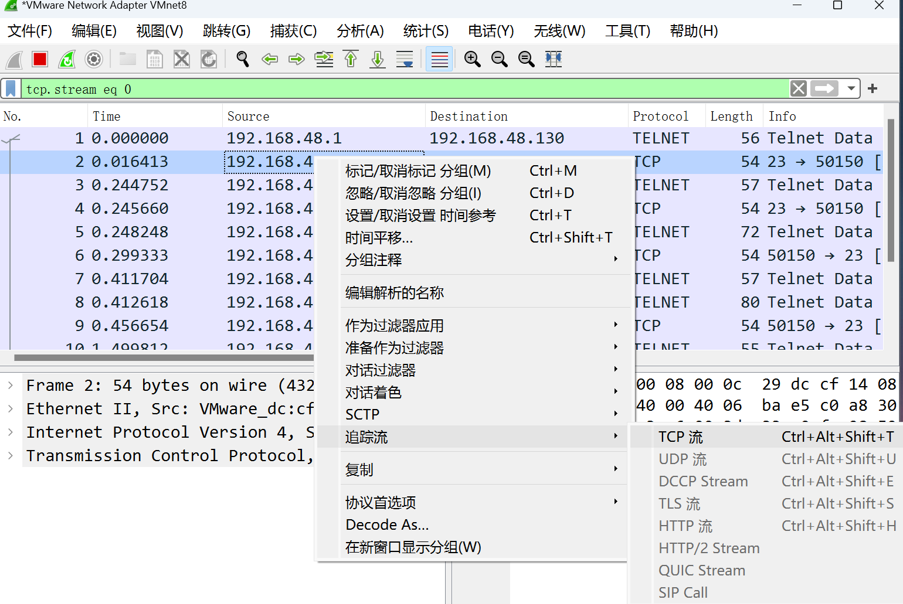Apply the display filter arrow
Image resolution: width=903 pixels, height=604 pixels.
coord(824,89)
